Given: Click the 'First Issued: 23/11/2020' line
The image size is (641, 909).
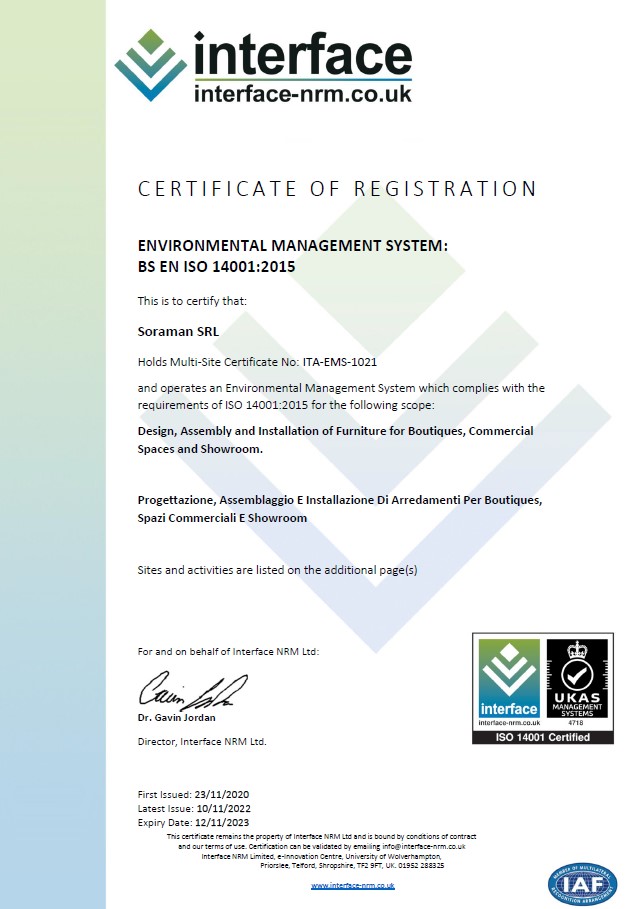Looking at the screenshot, I should pyautogui.click(x=194, y=795).
